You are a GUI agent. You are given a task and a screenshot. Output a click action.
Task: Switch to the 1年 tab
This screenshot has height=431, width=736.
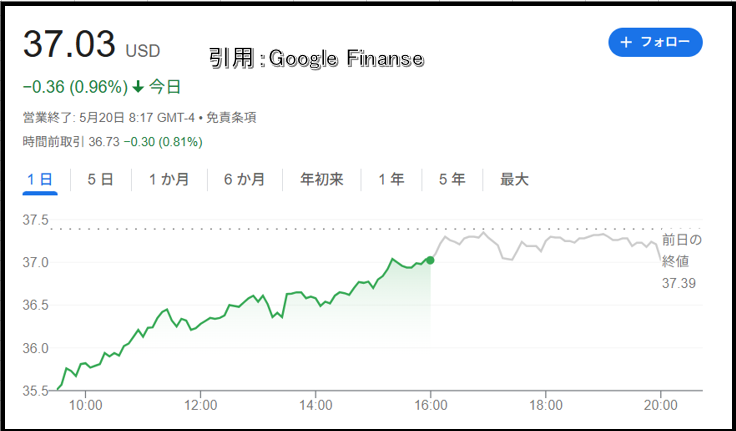[391, 179]
